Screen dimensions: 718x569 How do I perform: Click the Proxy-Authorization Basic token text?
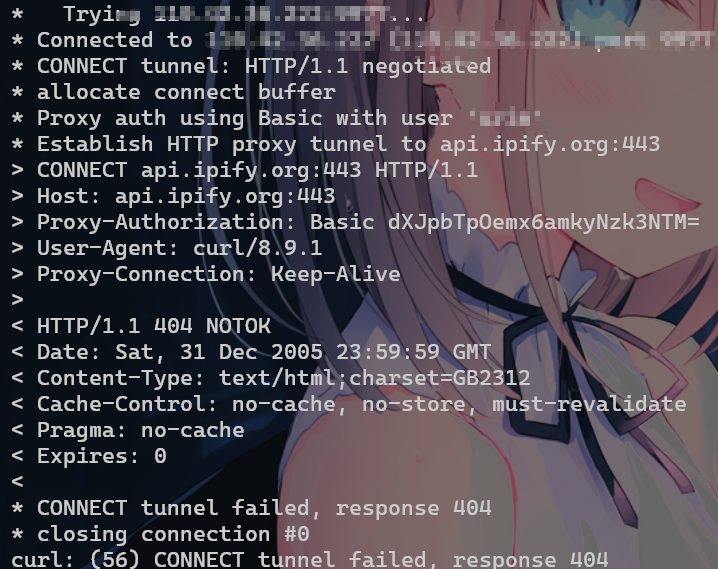[x=544, y=222]
